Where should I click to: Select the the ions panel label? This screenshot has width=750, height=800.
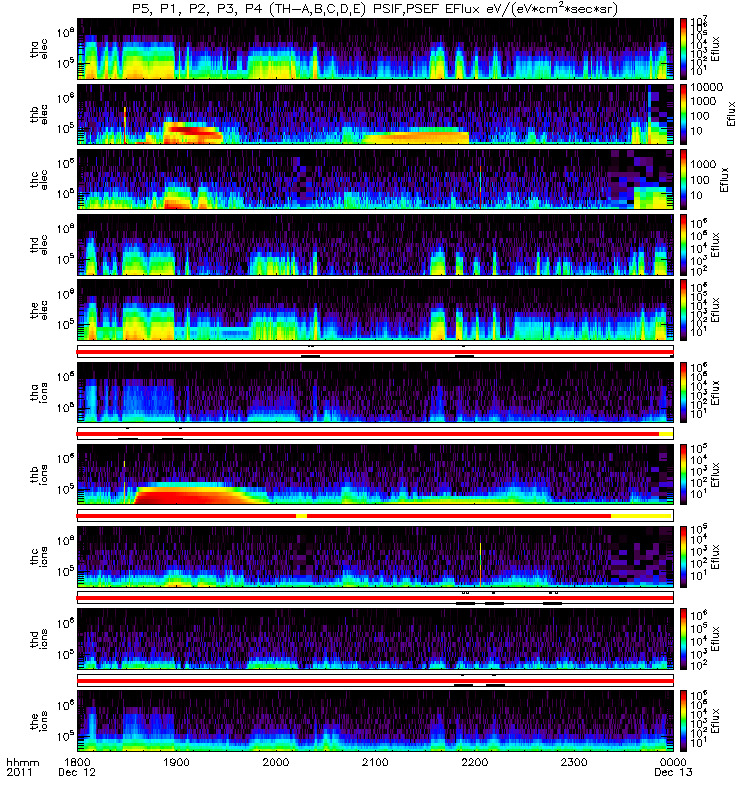39,722
